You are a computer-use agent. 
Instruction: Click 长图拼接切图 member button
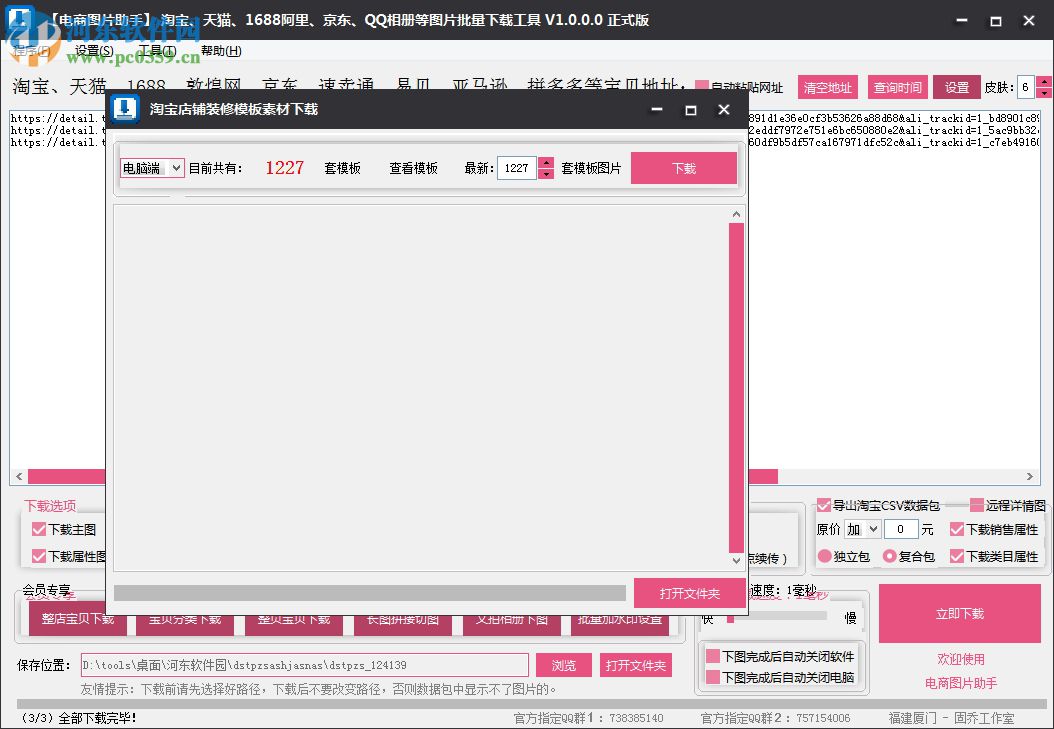[x=402, y=620]
